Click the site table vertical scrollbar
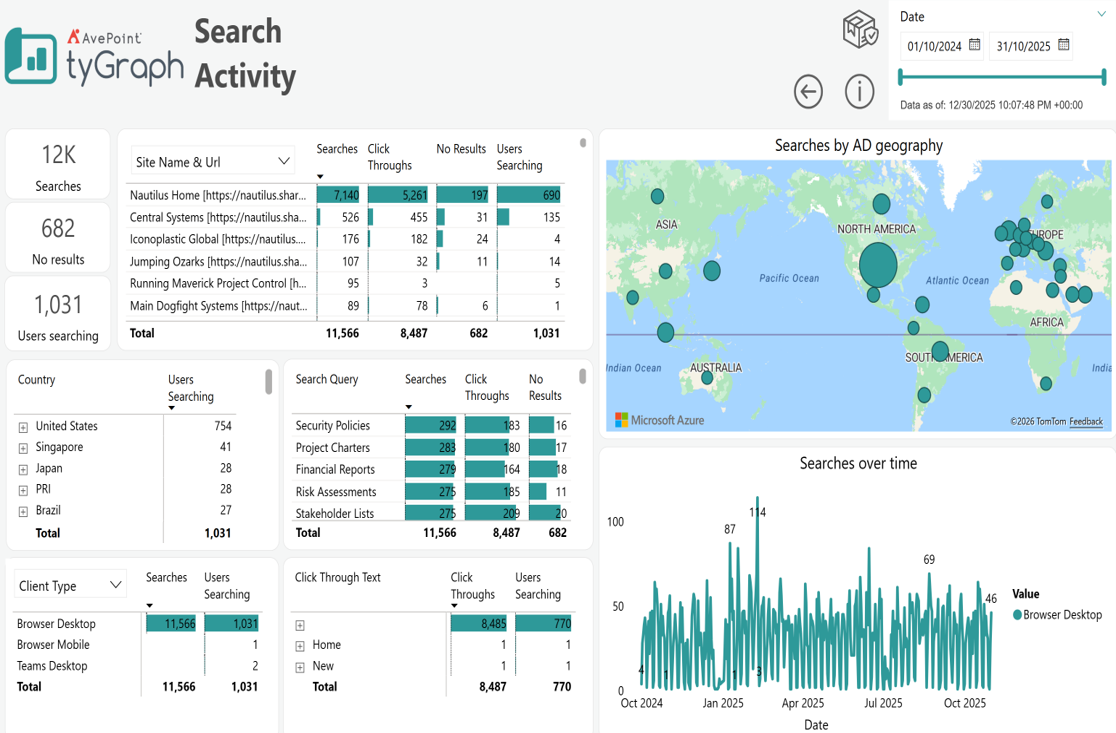 [583, 143]
